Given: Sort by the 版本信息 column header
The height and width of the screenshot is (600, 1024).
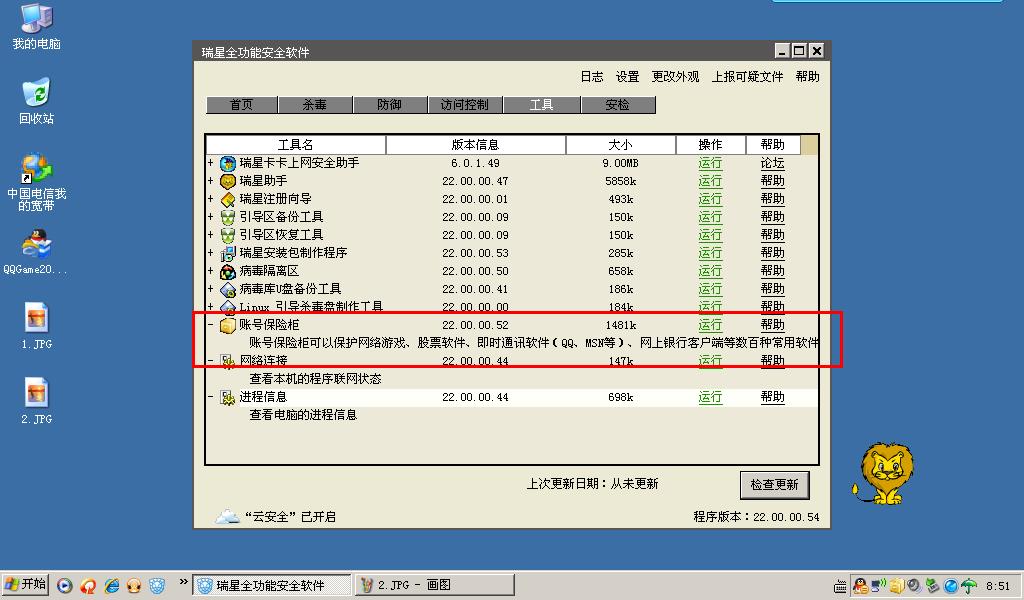Looking at the screenshot, I should pyautogui.click(x=475, y=144).
